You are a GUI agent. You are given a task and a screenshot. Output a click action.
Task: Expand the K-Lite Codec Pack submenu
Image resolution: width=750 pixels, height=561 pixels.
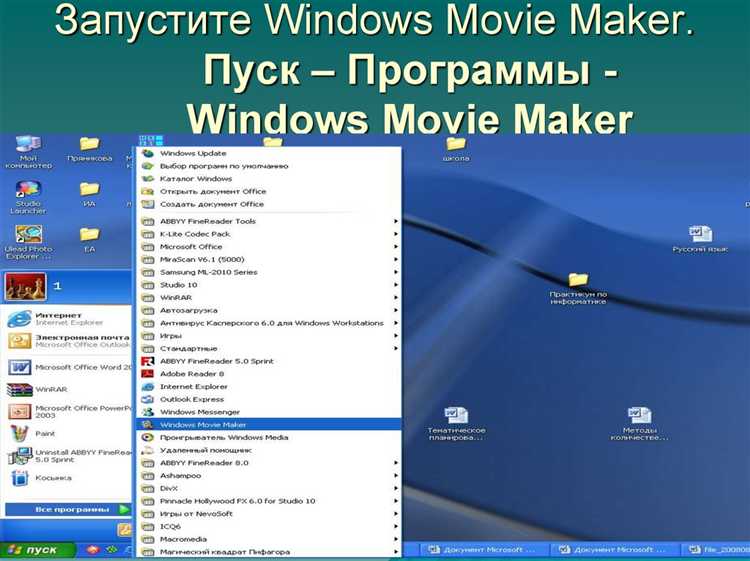pyautogui.click(x=269, y=234)
